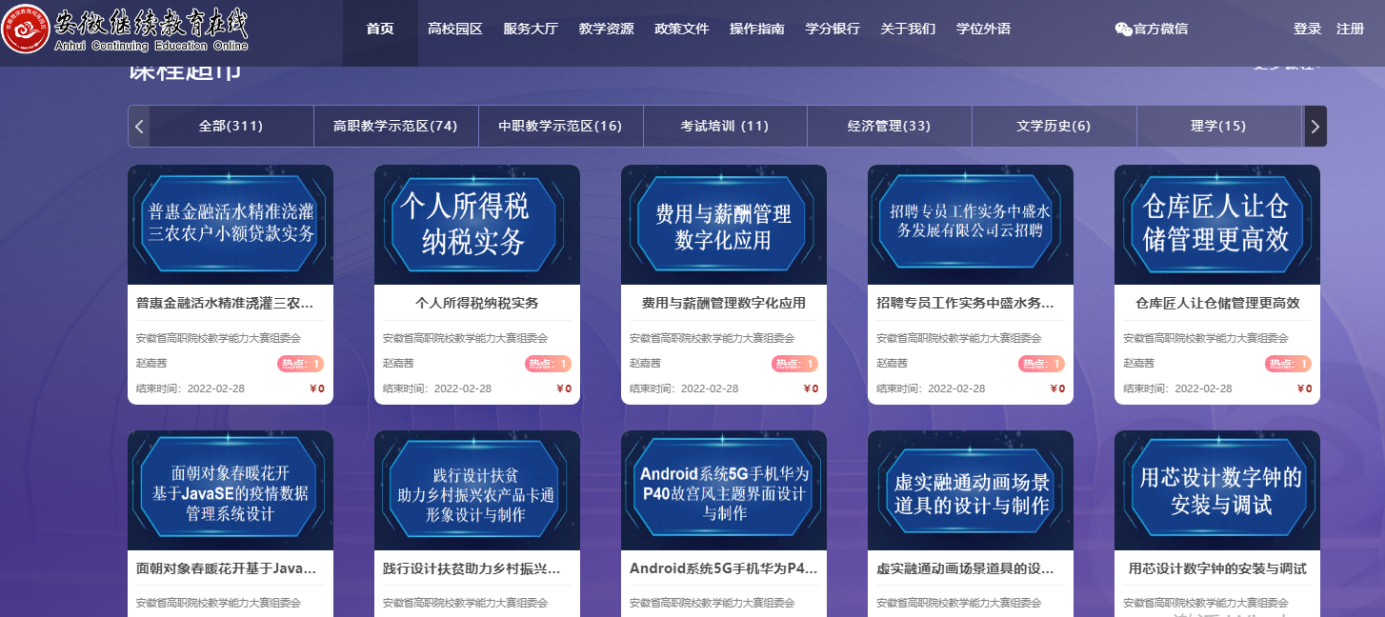Open the 服务大厅 navigation item
Viewport: 1385px width, 617px height.
pos(531,29)
